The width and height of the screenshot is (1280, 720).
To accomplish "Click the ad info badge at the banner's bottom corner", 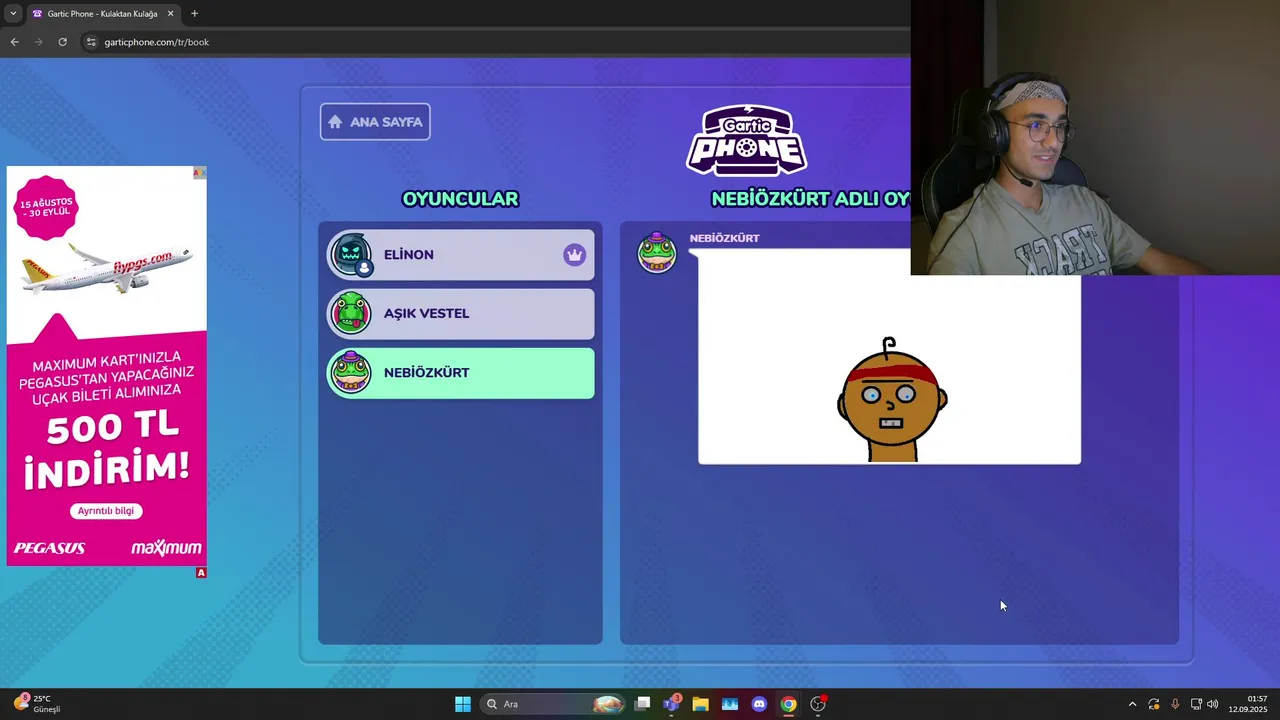I will coord(201,573).
